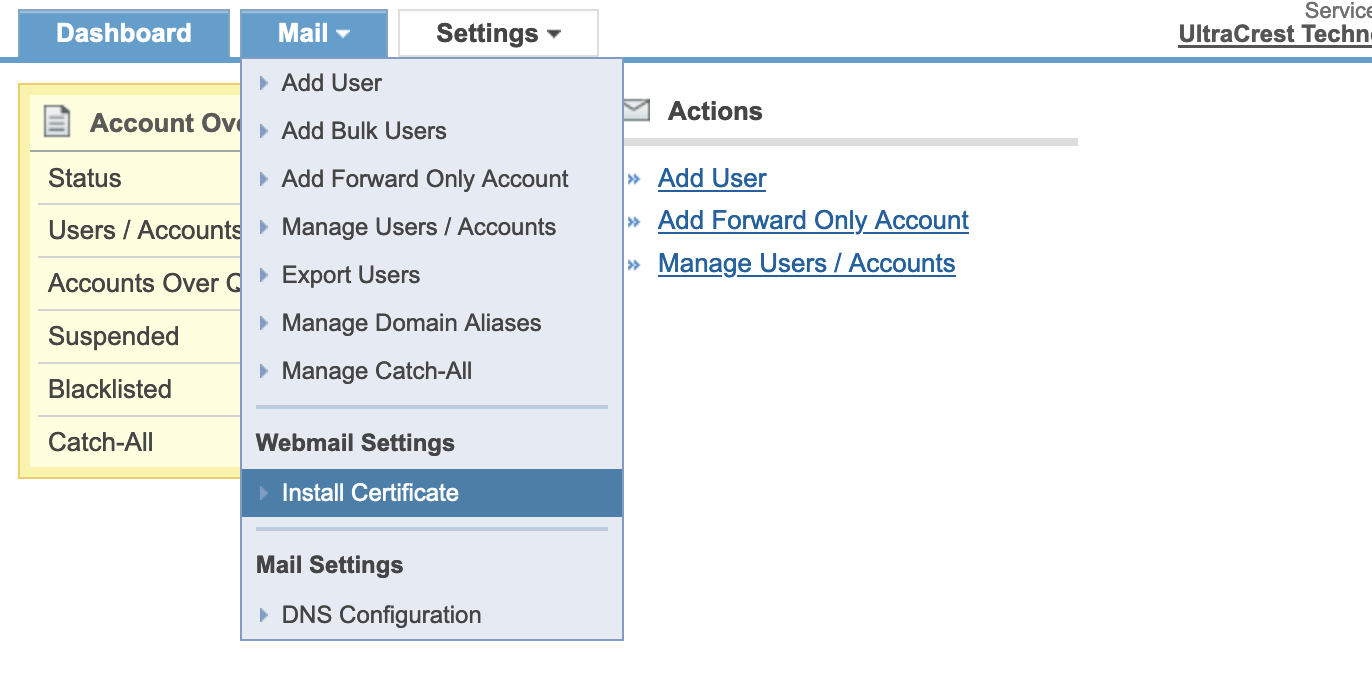Click the Suspended overview row
The height and width of the screenshot is (690, 1372).
click(x=139, y=337)
